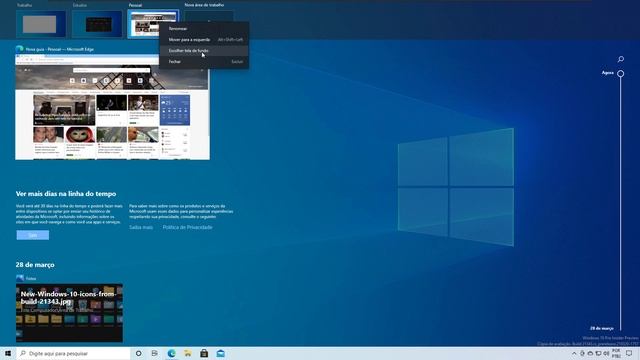Open Cortana from the taskbar circle icon
Screen dimensions: 640x360
[138, 353]
